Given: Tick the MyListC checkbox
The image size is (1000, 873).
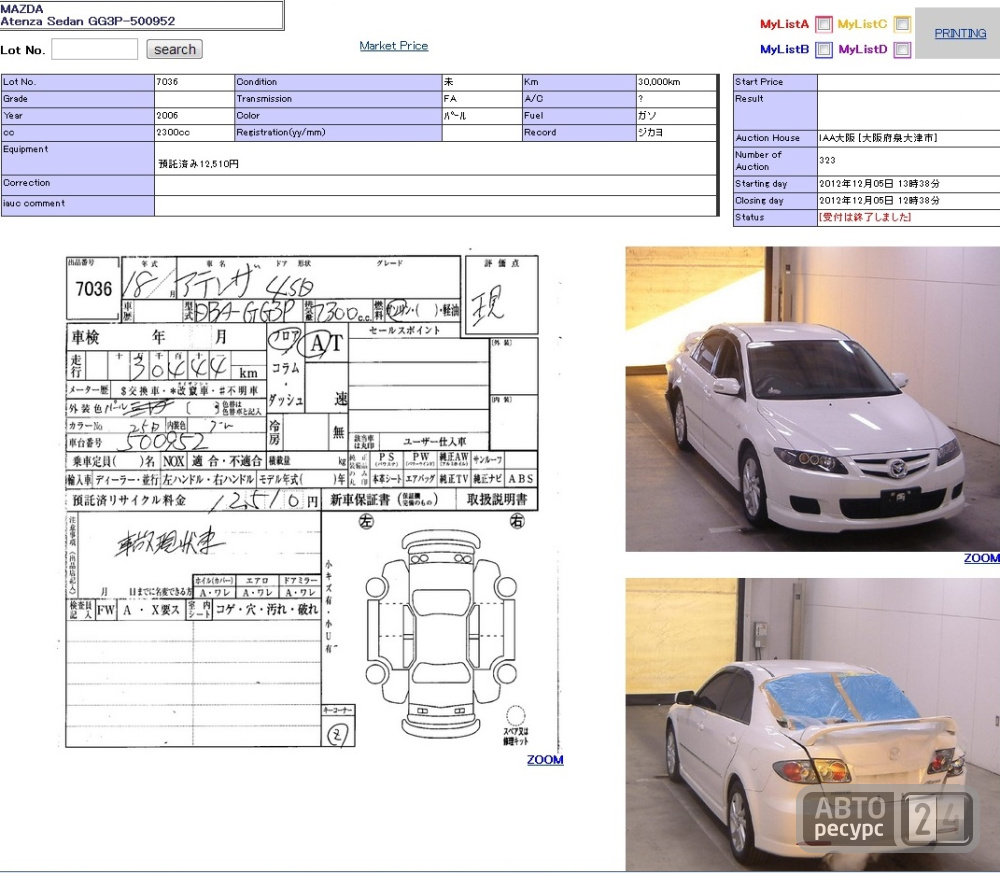Looking at the screenshot, I should 902,24.
